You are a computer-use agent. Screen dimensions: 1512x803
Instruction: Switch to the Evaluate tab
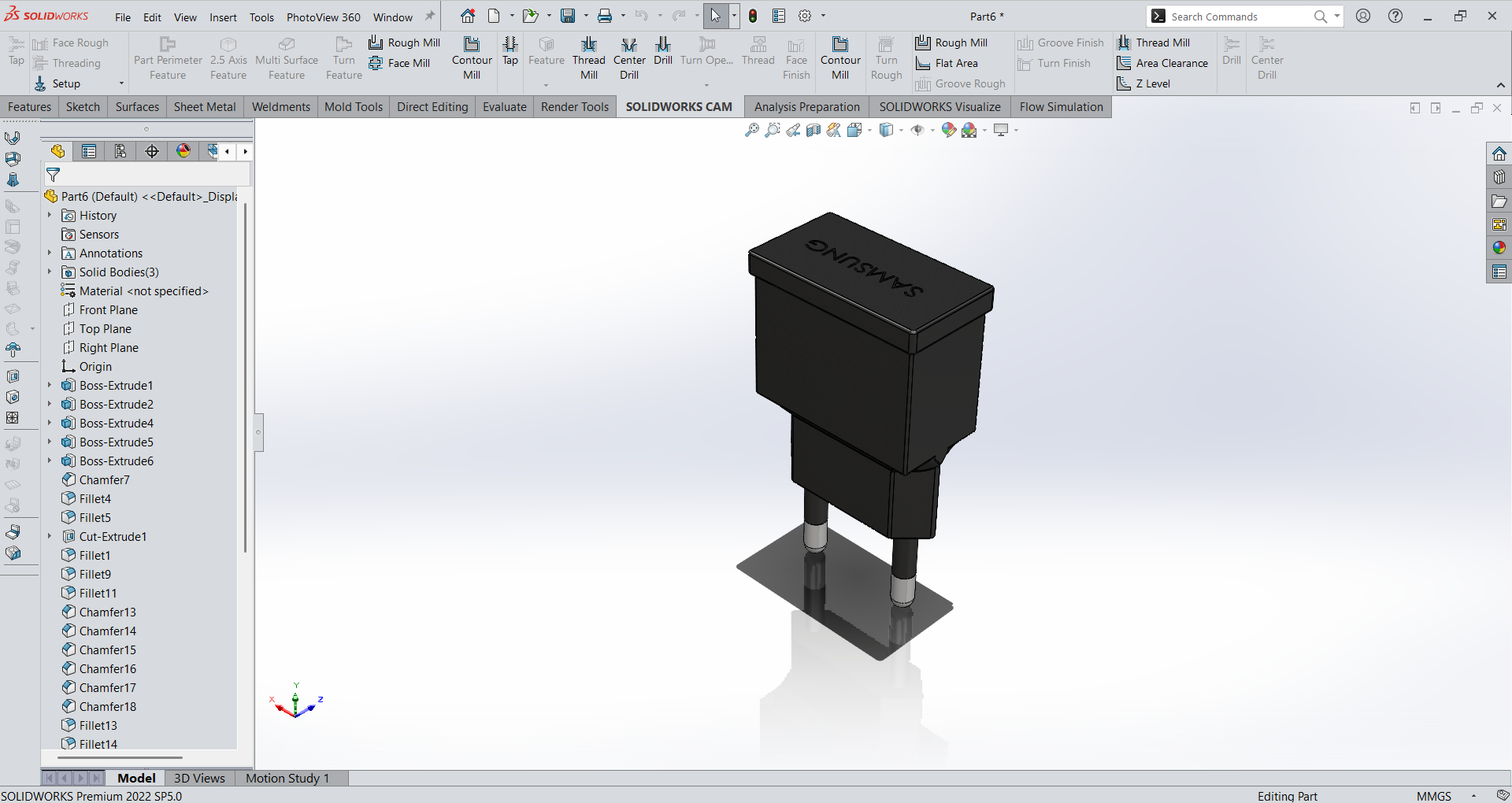point(504,107)
